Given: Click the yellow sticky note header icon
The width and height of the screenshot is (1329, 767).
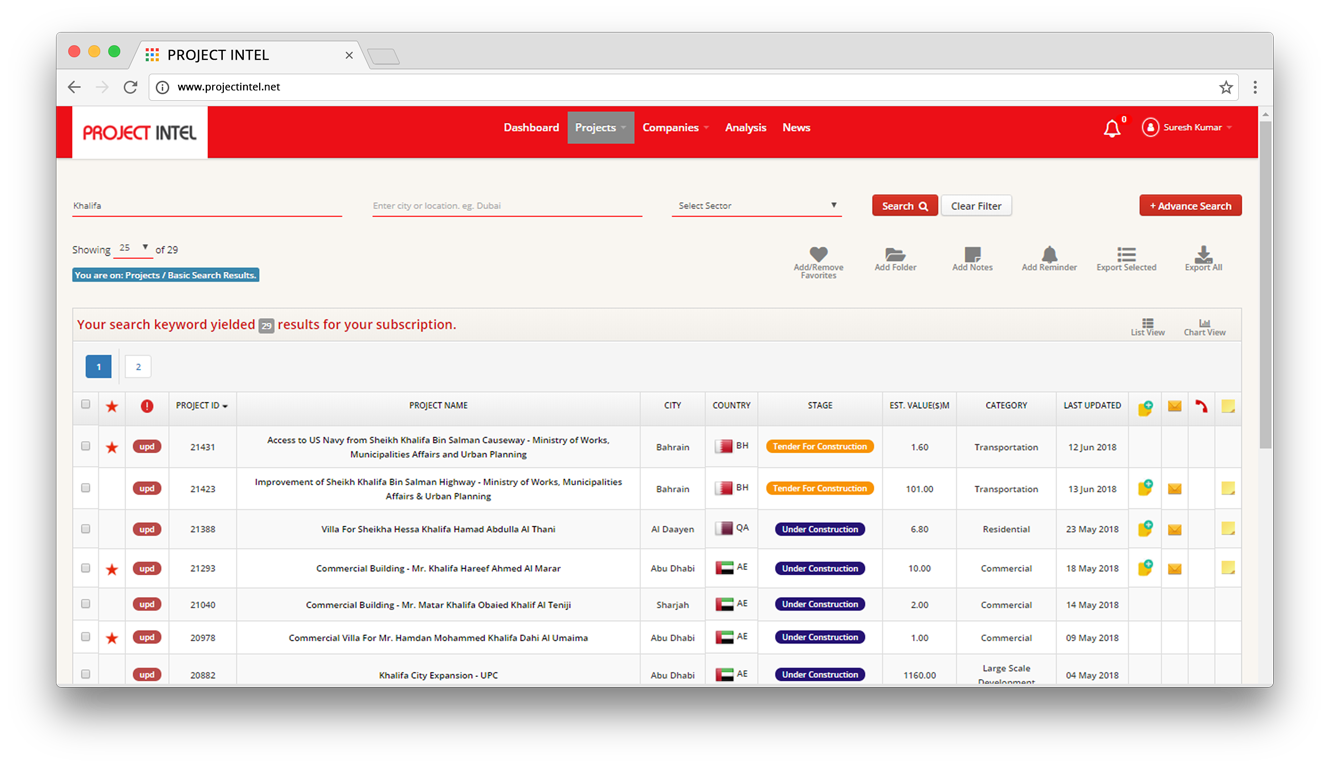Looking at the screenshot, I should click(1228, 406).
